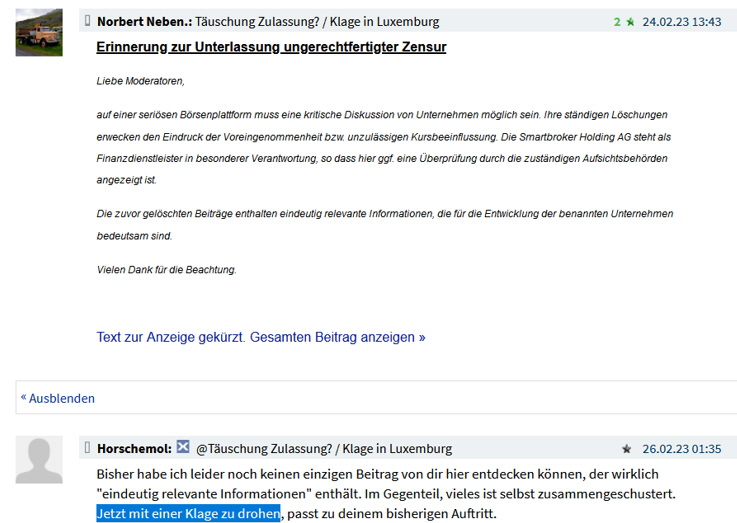Click Horschemol's grey placeholder avatar
The height and width of the screenshot is (523, 737).
(39, 460)
